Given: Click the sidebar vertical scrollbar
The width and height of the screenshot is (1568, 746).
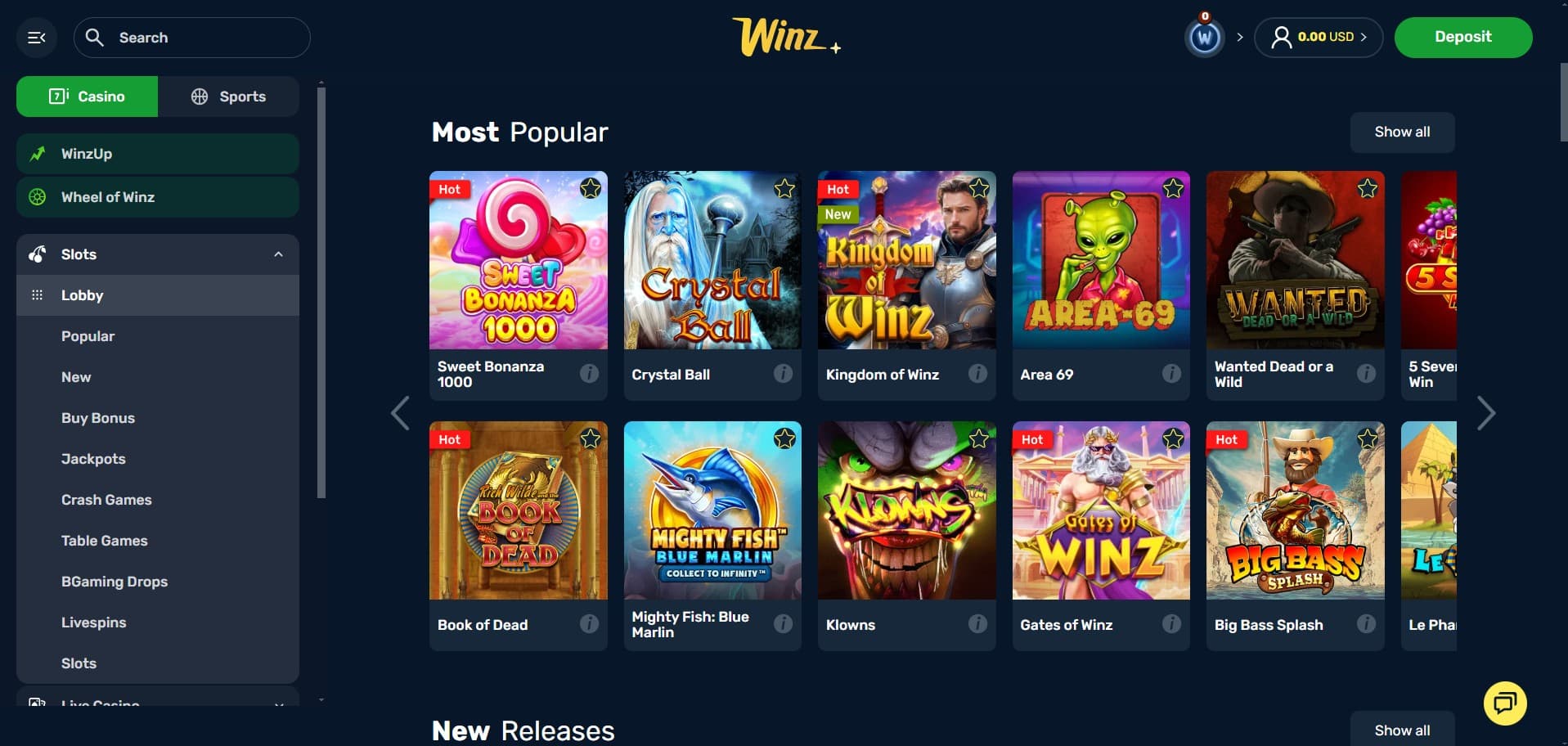Looking at the screenshot, I should click(x=321, y=293).
